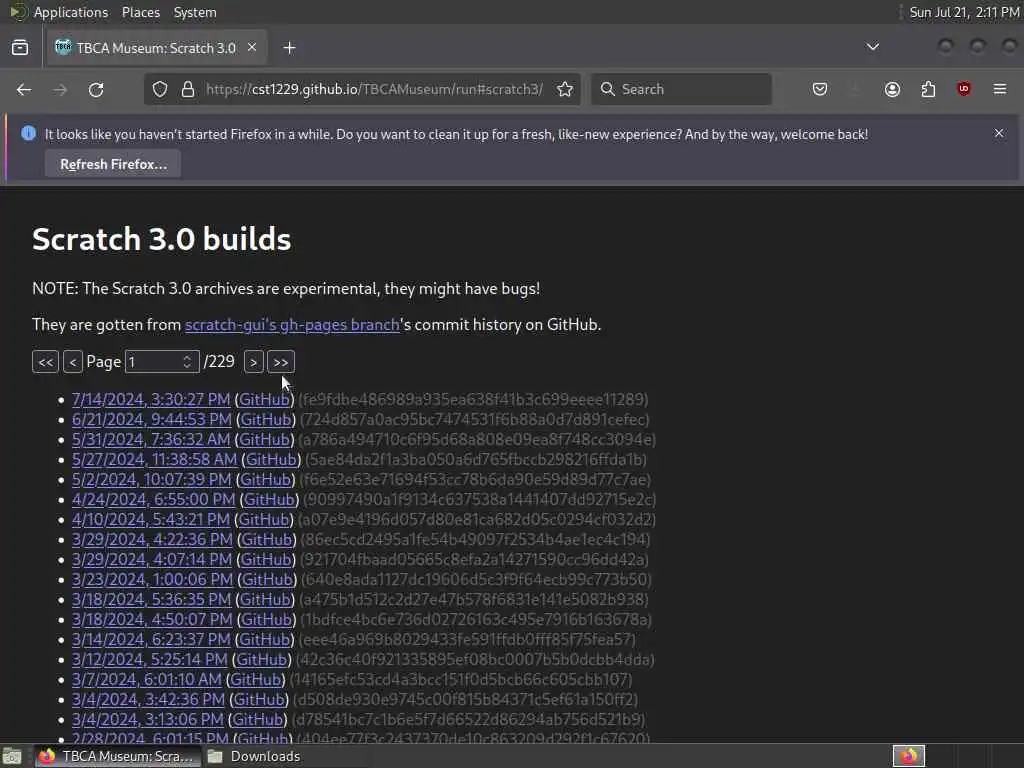Click the Search box in toolbar

pos(681,89)
